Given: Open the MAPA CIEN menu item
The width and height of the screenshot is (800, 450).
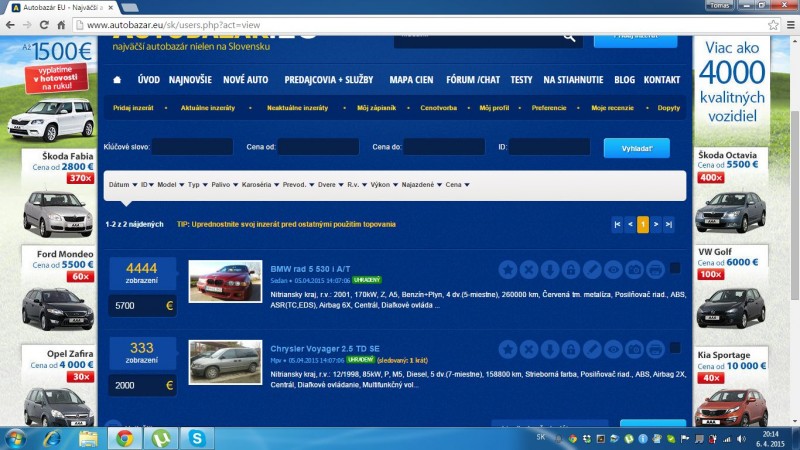Looking at the screenshot, I should (411, 80).
